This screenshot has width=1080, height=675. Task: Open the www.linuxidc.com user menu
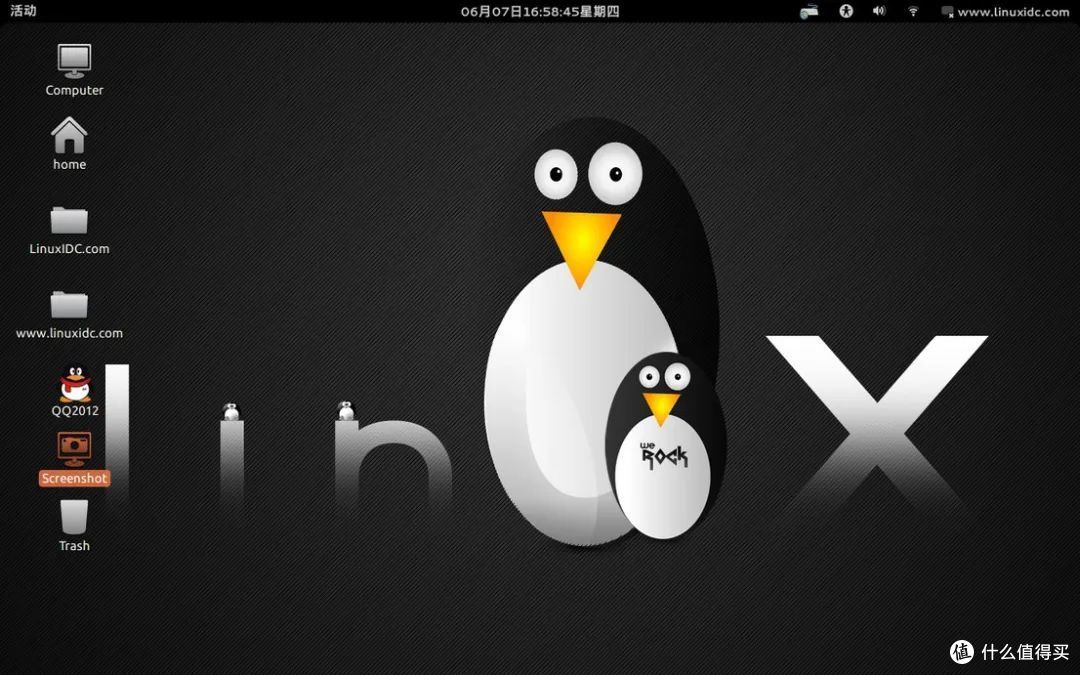[1005, 12]
